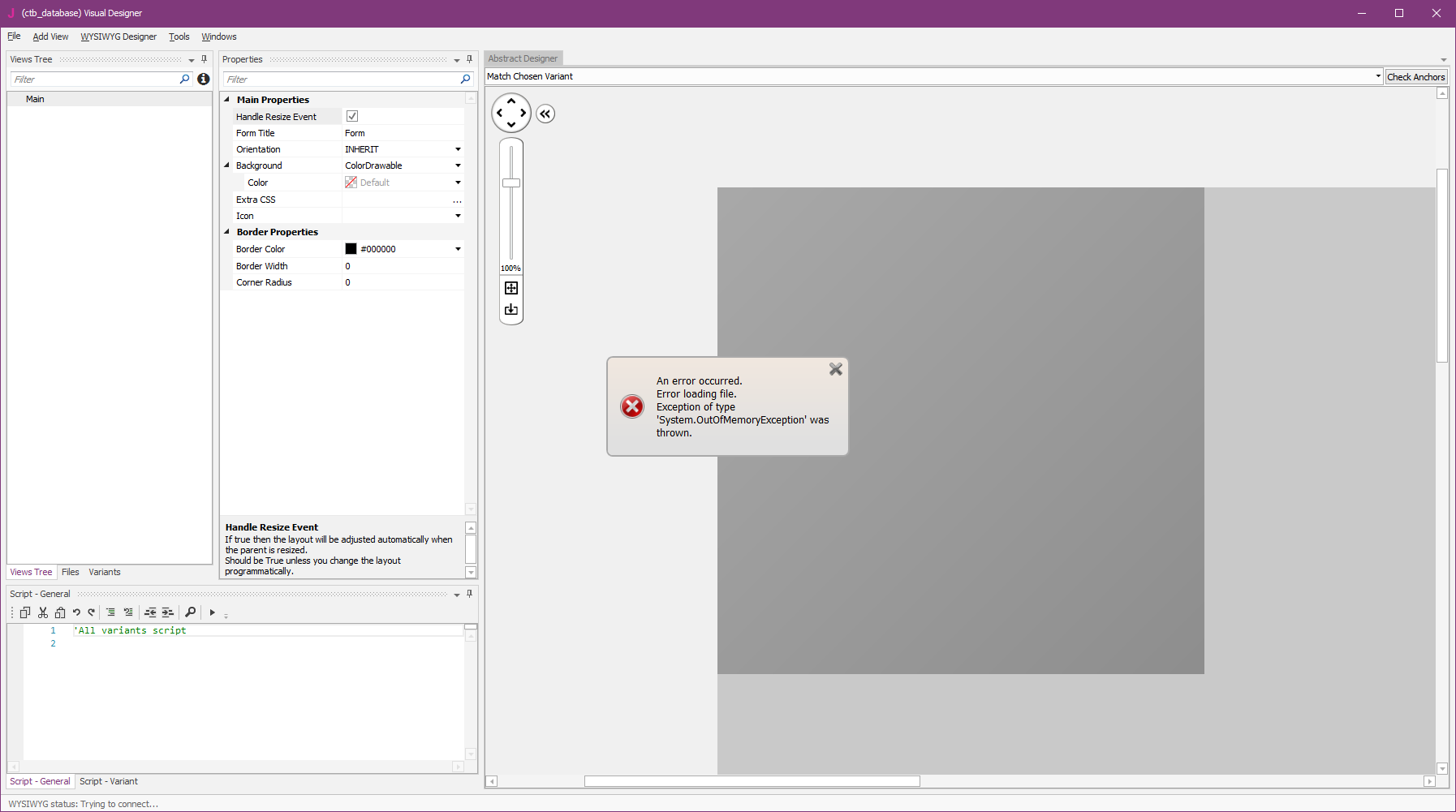Increase indent of script lines
1456x812 pixels.
[x=167, y=612]
